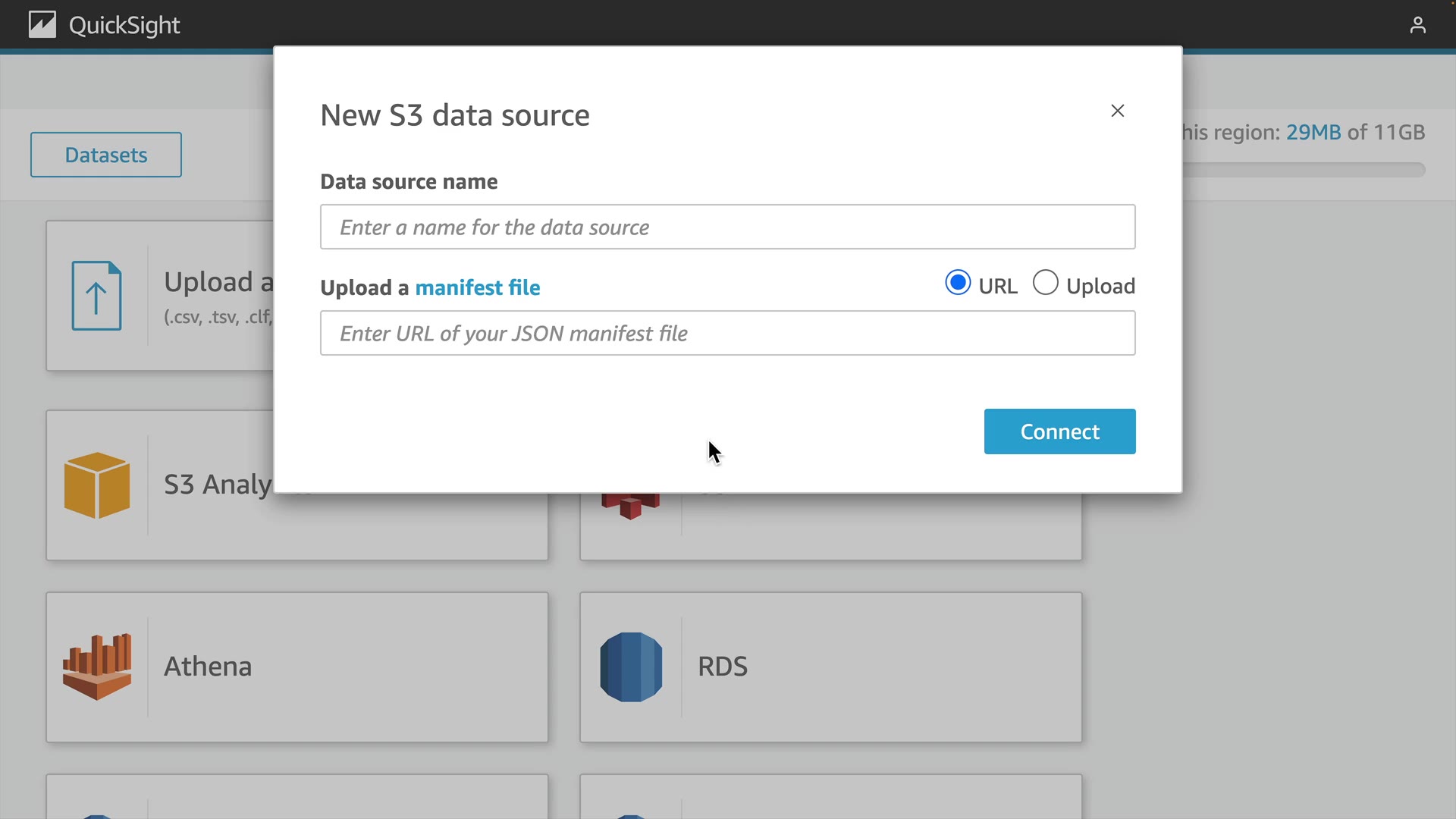Focus the Data source name field
The image size is (1456, 819).
(727, 227)
